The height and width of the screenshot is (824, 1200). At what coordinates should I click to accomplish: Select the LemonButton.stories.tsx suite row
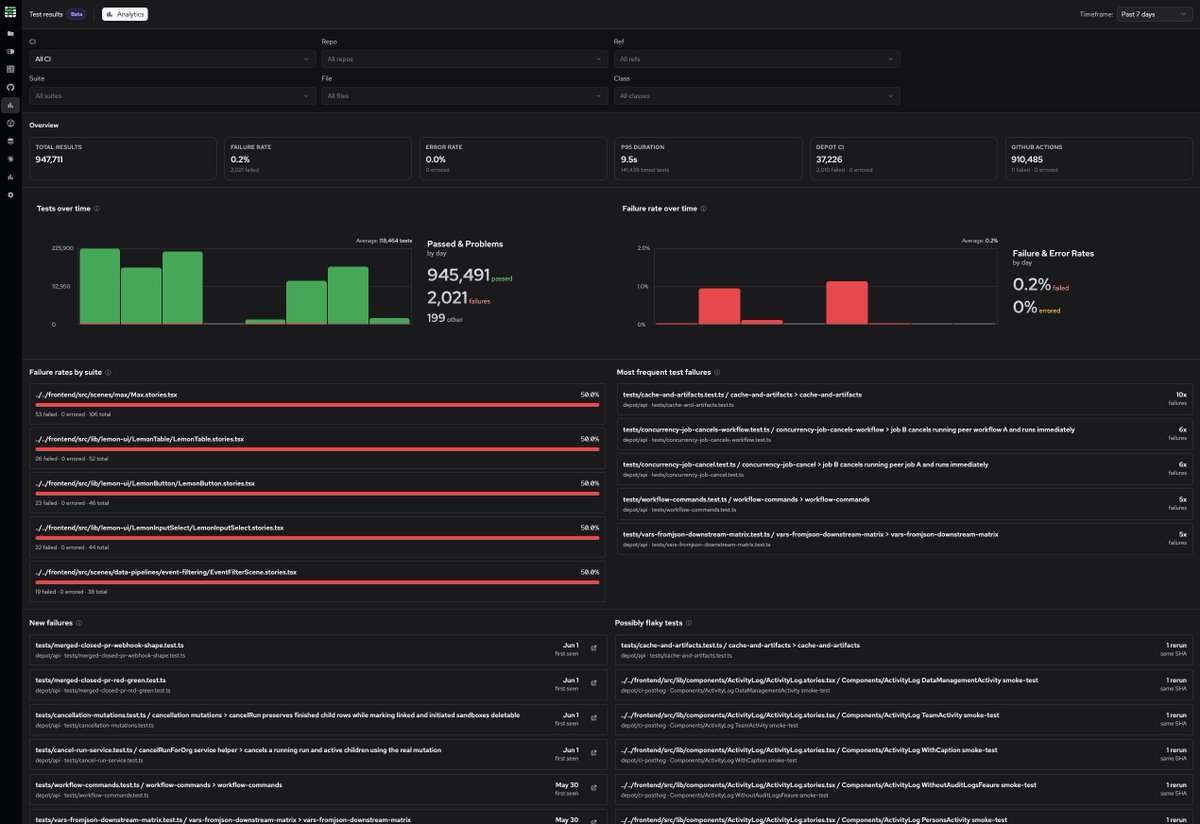pos(318,491)
